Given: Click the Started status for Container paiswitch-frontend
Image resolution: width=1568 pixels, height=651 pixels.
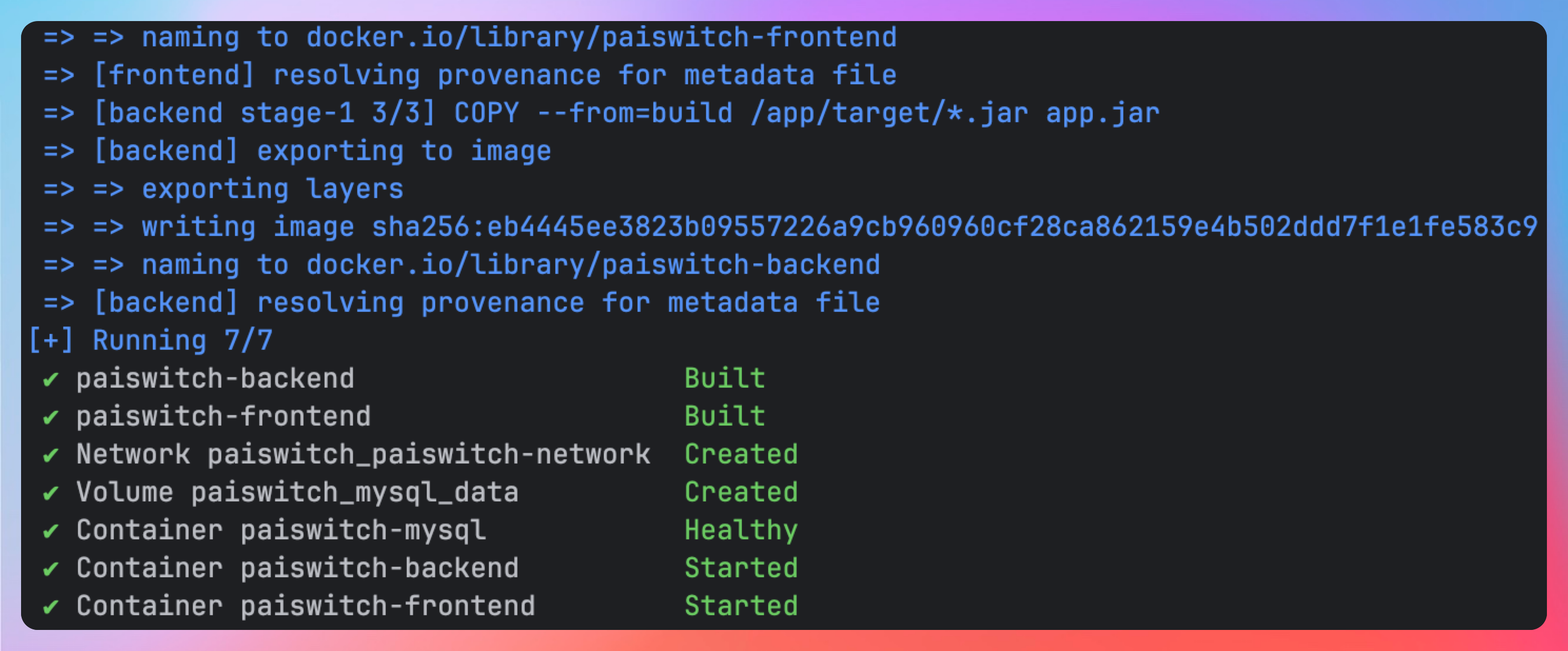Looking at the screenshot, I should 741,606.
